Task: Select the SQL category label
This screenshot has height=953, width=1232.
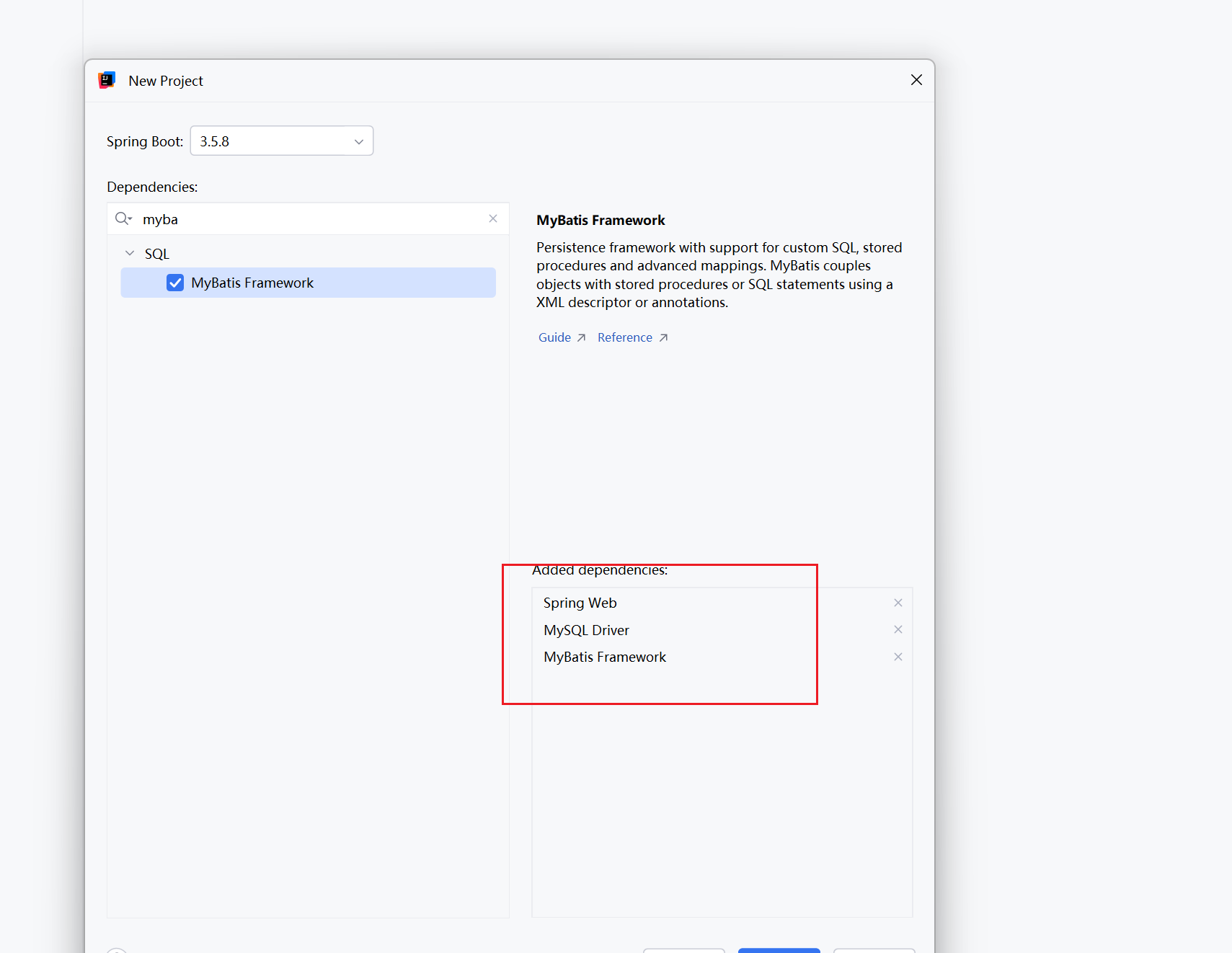Action: (x=157, y=254)
